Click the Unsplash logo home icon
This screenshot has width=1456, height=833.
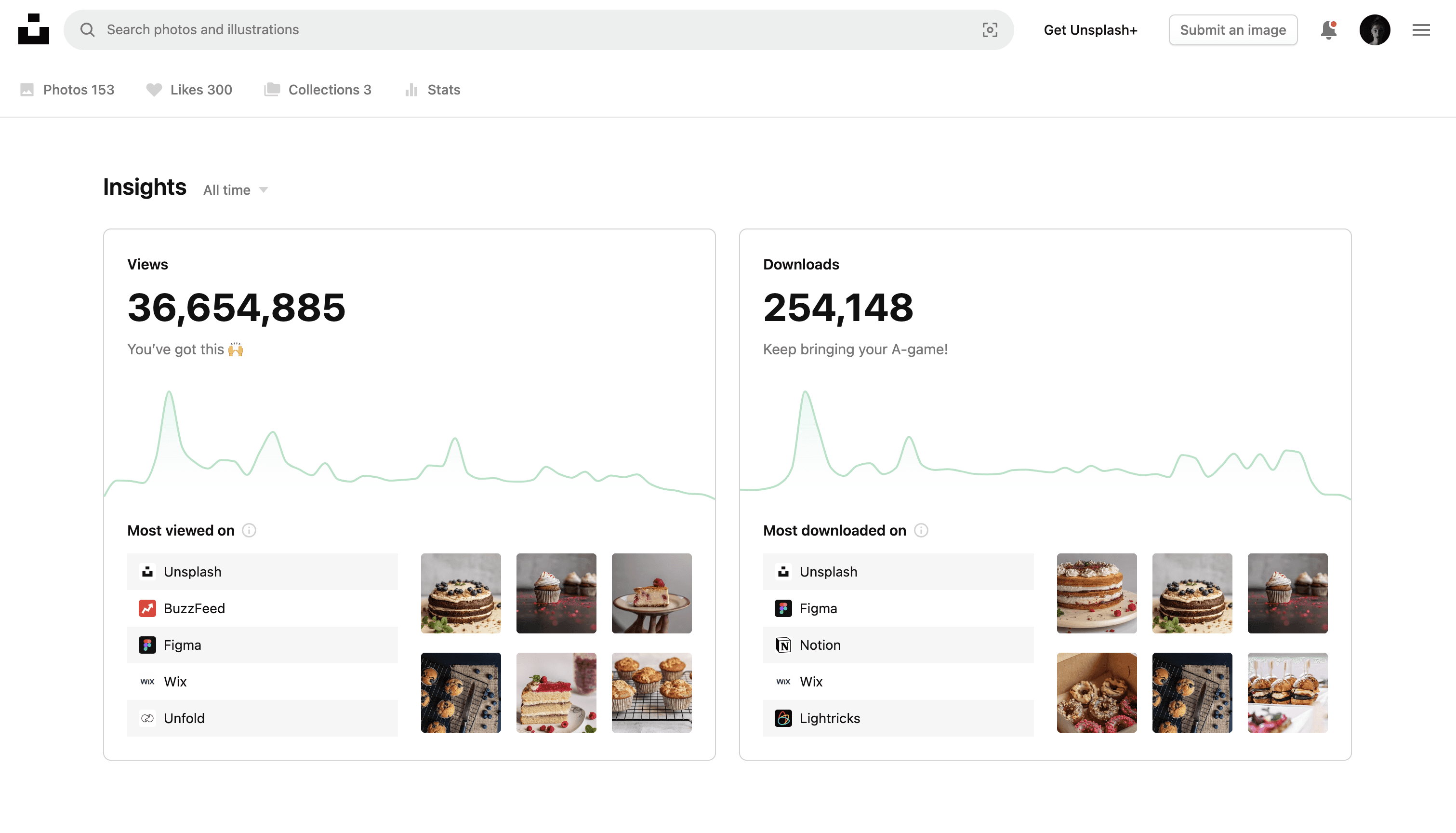33,29
